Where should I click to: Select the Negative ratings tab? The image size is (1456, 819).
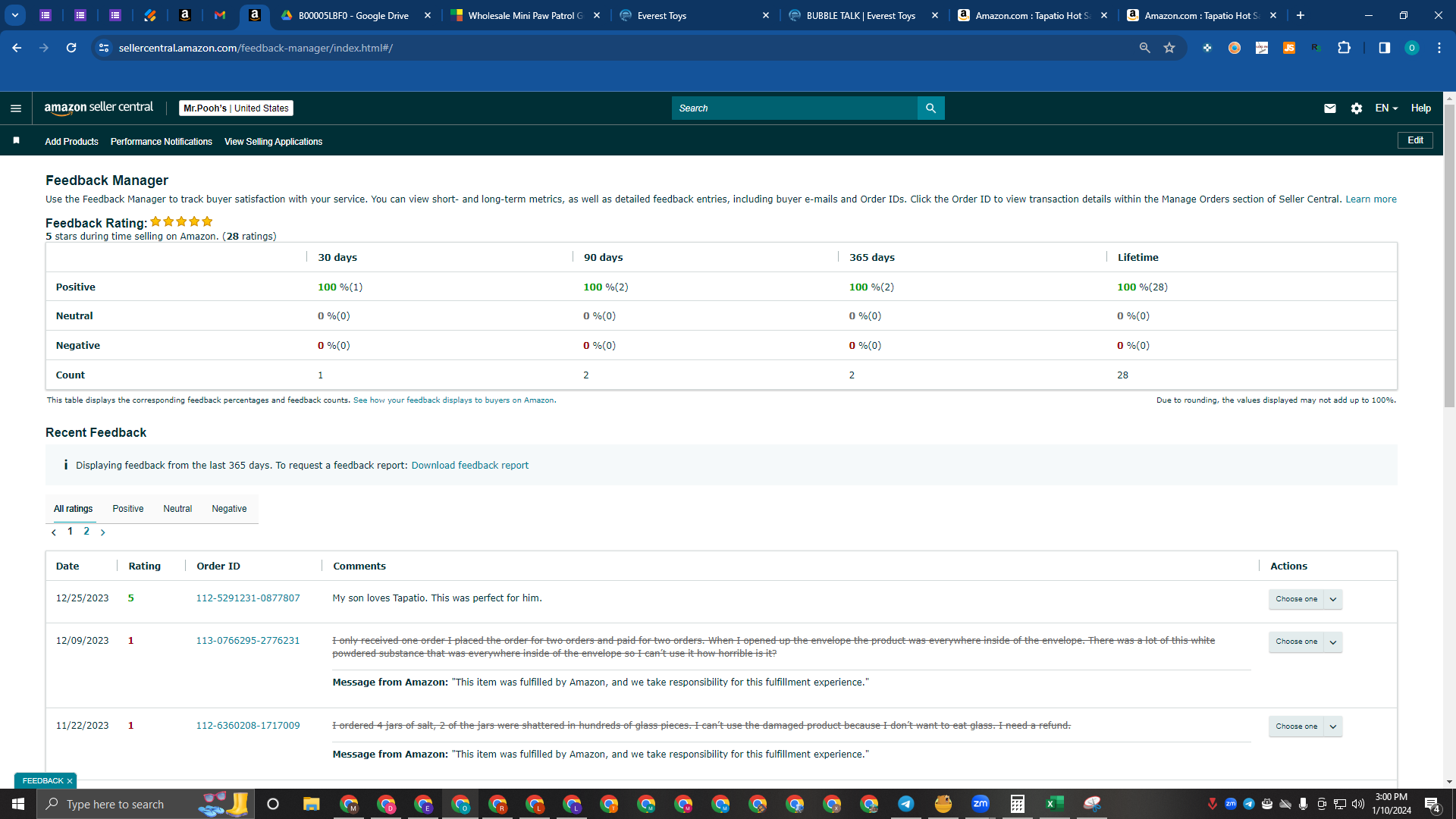tap(229, 509)
